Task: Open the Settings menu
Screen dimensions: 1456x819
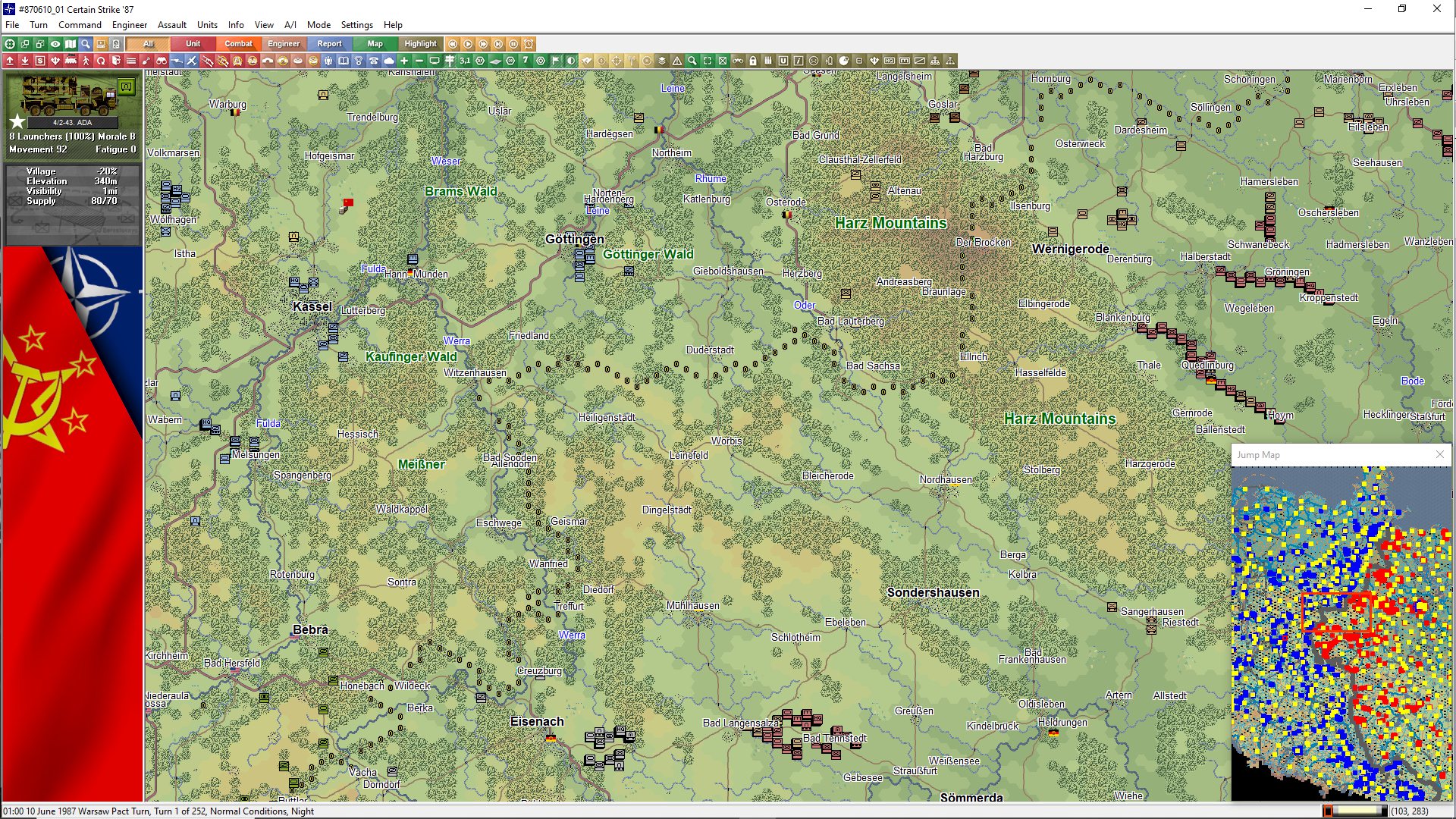Action: tap(356, 25)
